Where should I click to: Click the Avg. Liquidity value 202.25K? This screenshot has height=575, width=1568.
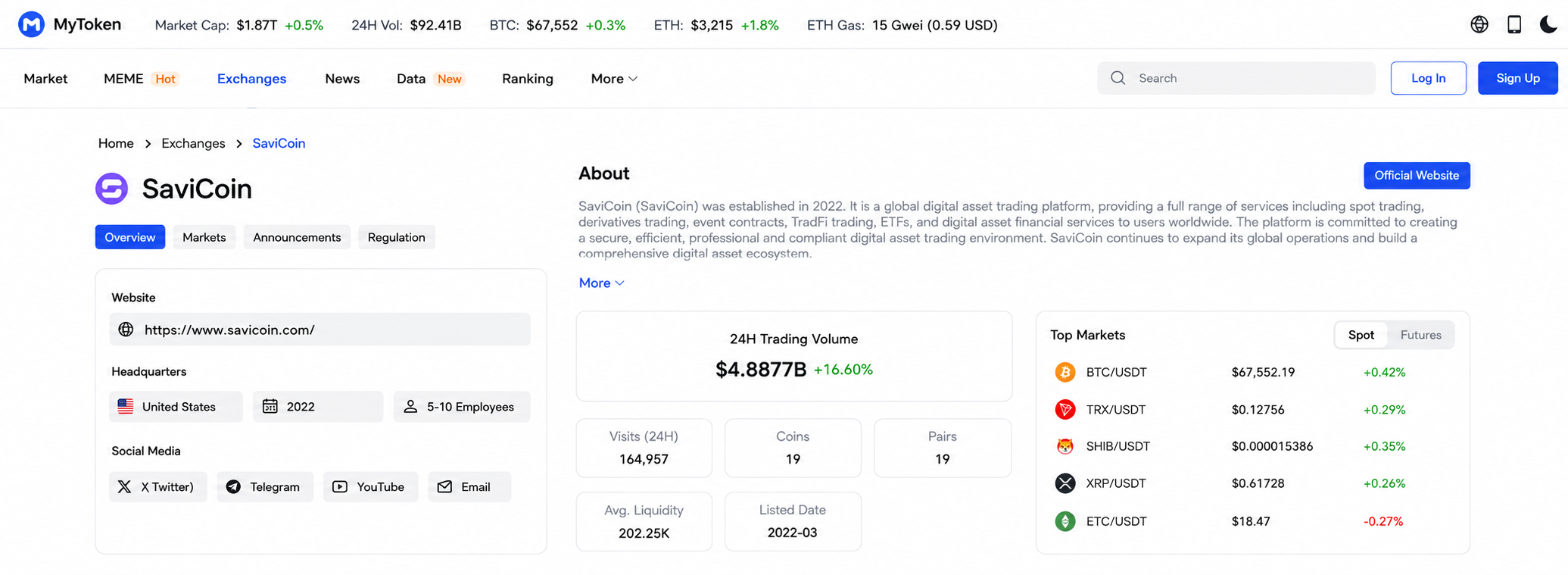(644, 533)
